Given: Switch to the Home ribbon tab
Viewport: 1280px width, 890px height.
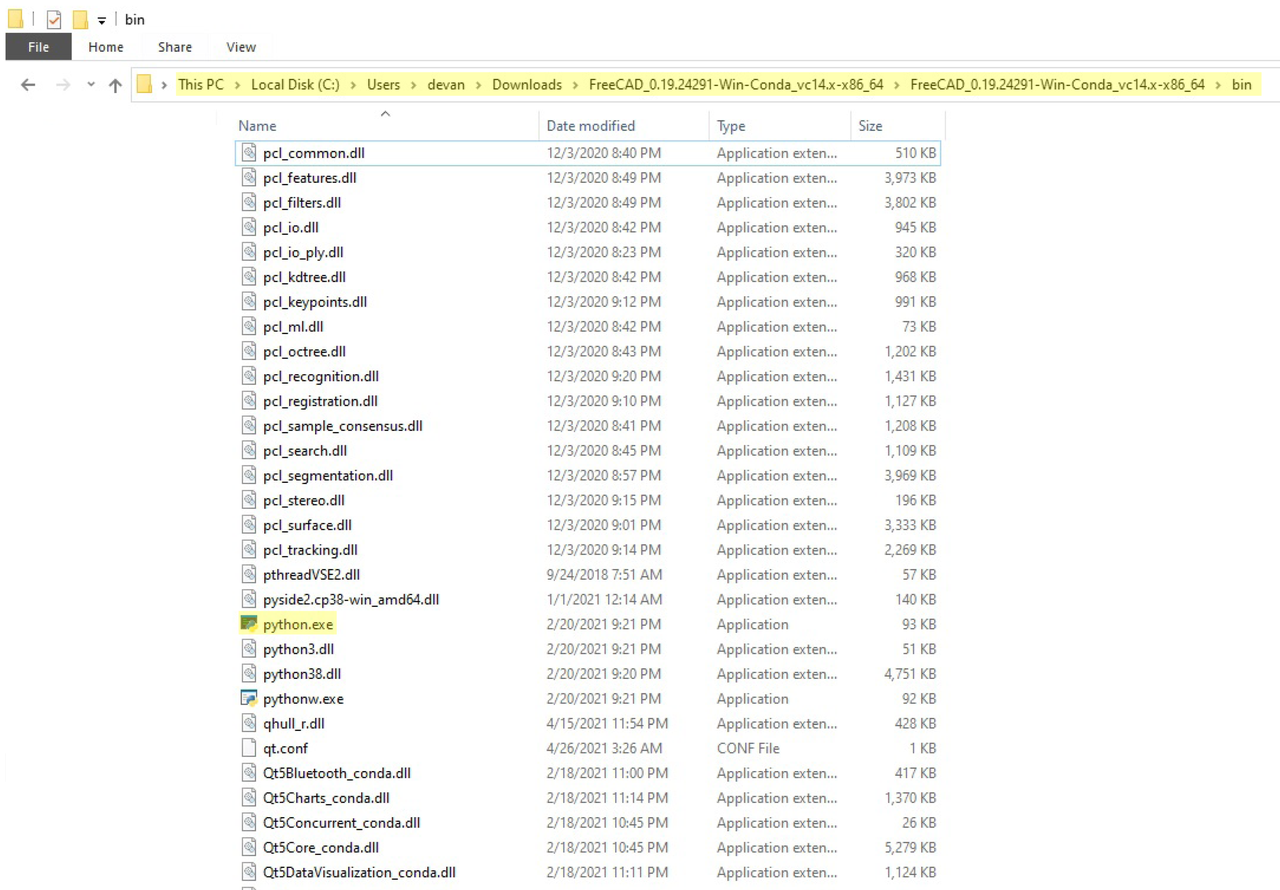Looking at the screenshot, I should [x=106, y=47].
